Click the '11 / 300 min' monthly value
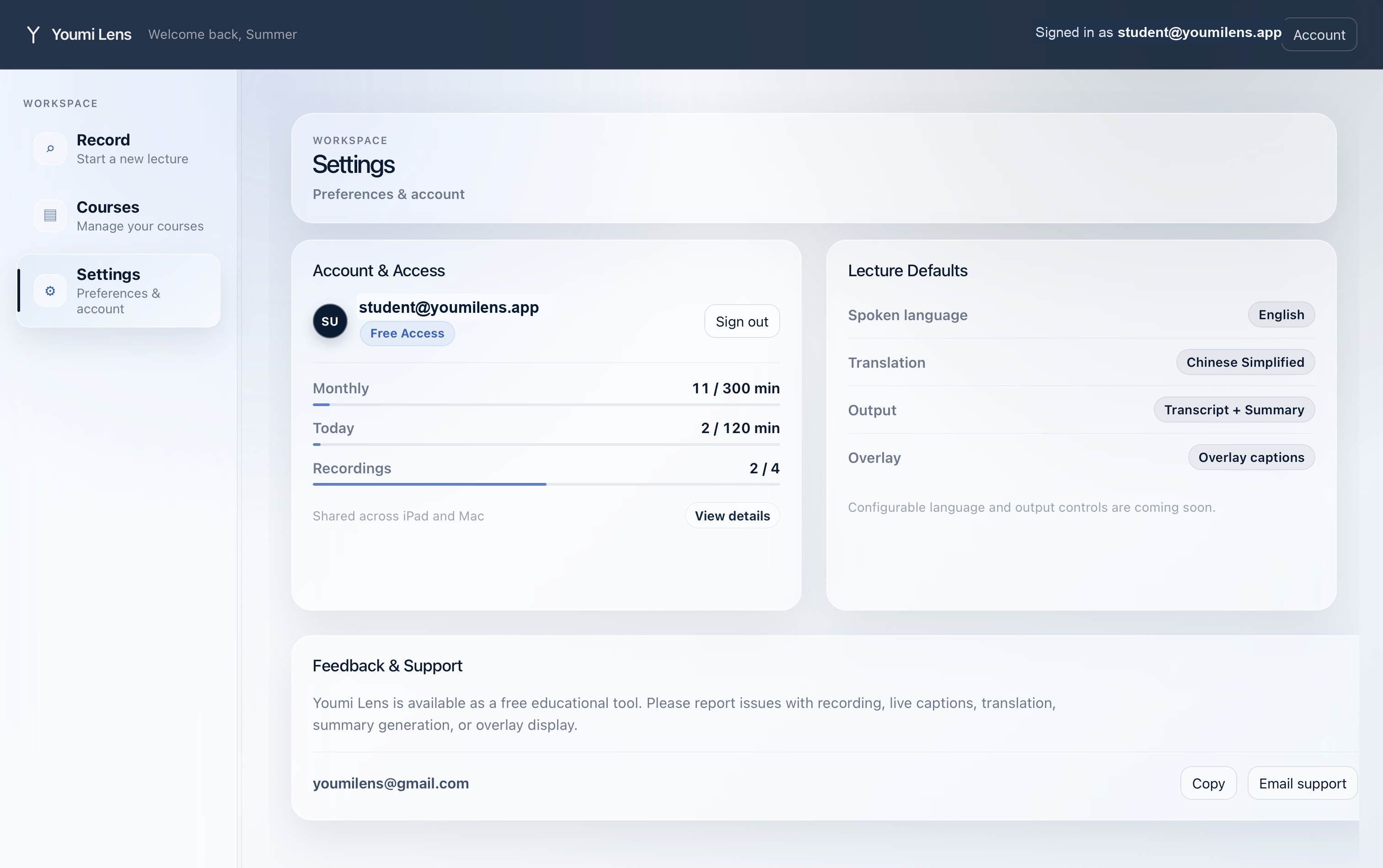This screenshot has height=868, width=1383. (x=735, y=389)
